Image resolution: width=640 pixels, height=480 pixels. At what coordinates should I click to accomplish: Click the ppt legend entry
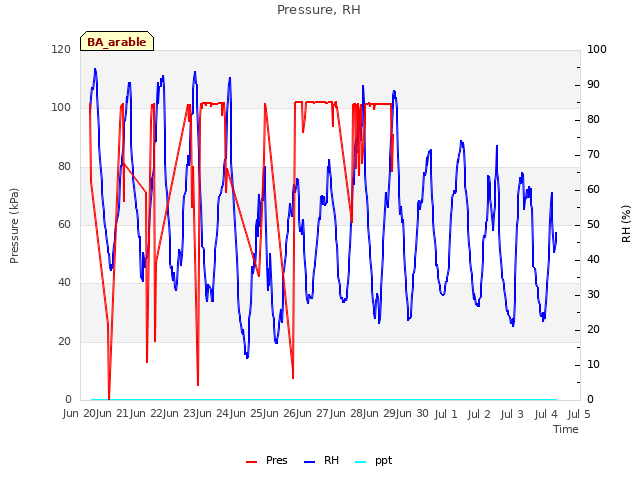373,461
